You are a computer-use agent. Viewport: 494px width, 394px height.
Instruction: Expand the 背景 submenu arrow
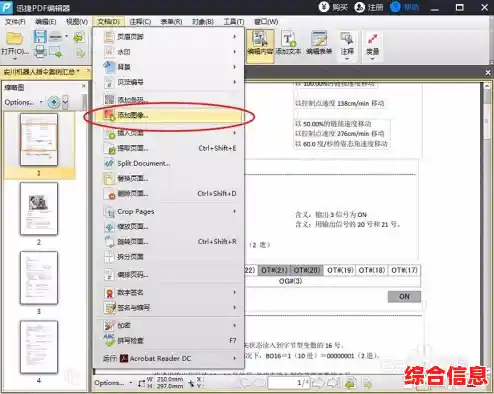coord(235,67)
